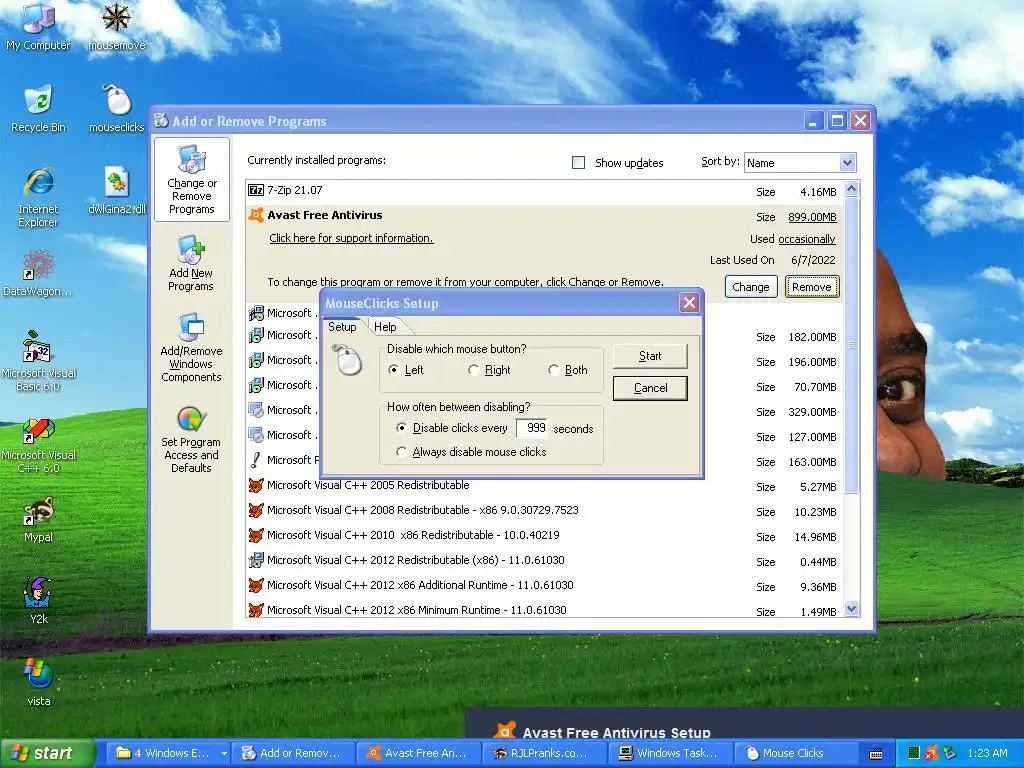Select the vista desktop icon
The image size is (1024, 768).
[x=38, y=683]
